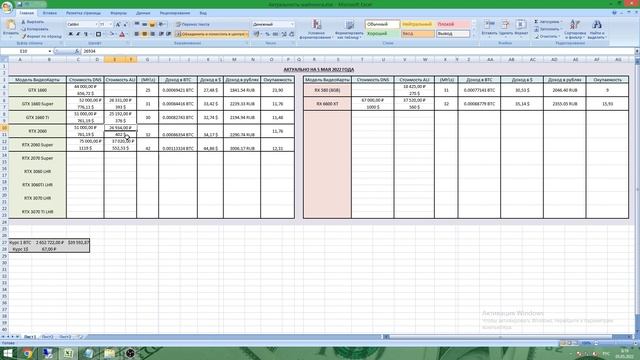This screenshot has height=360, width=640.
Task: Click the AutoSum (Автосумма) sigma icon
Action: point(536,22)
